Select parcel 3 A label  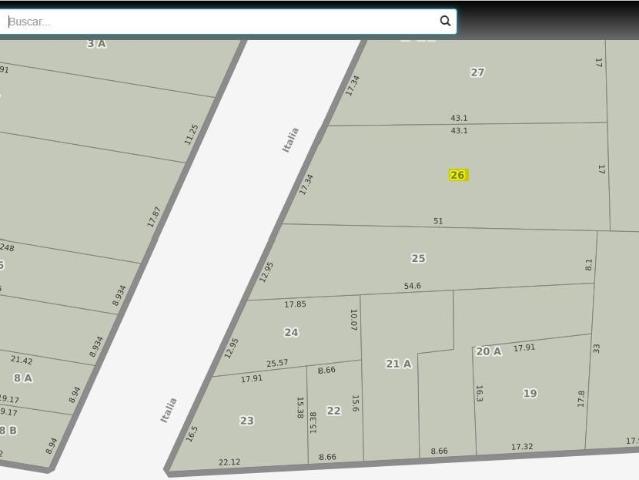pos(97,44)
